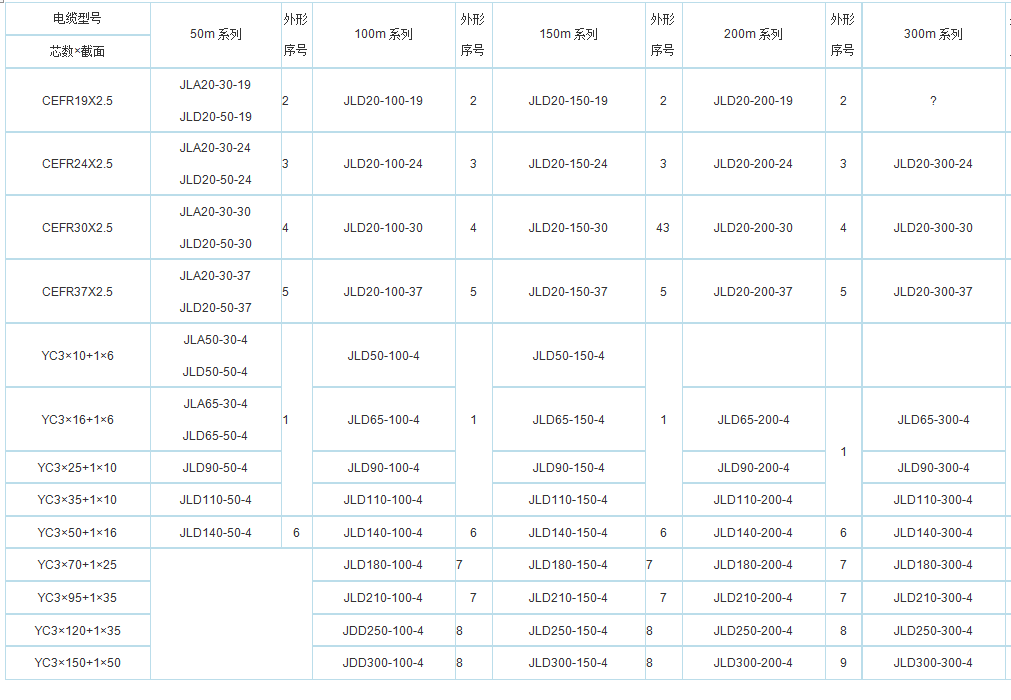Screen dimensions: 1011x700
Task: Click the 300m 系列 column header
Action: coord(933,34)
